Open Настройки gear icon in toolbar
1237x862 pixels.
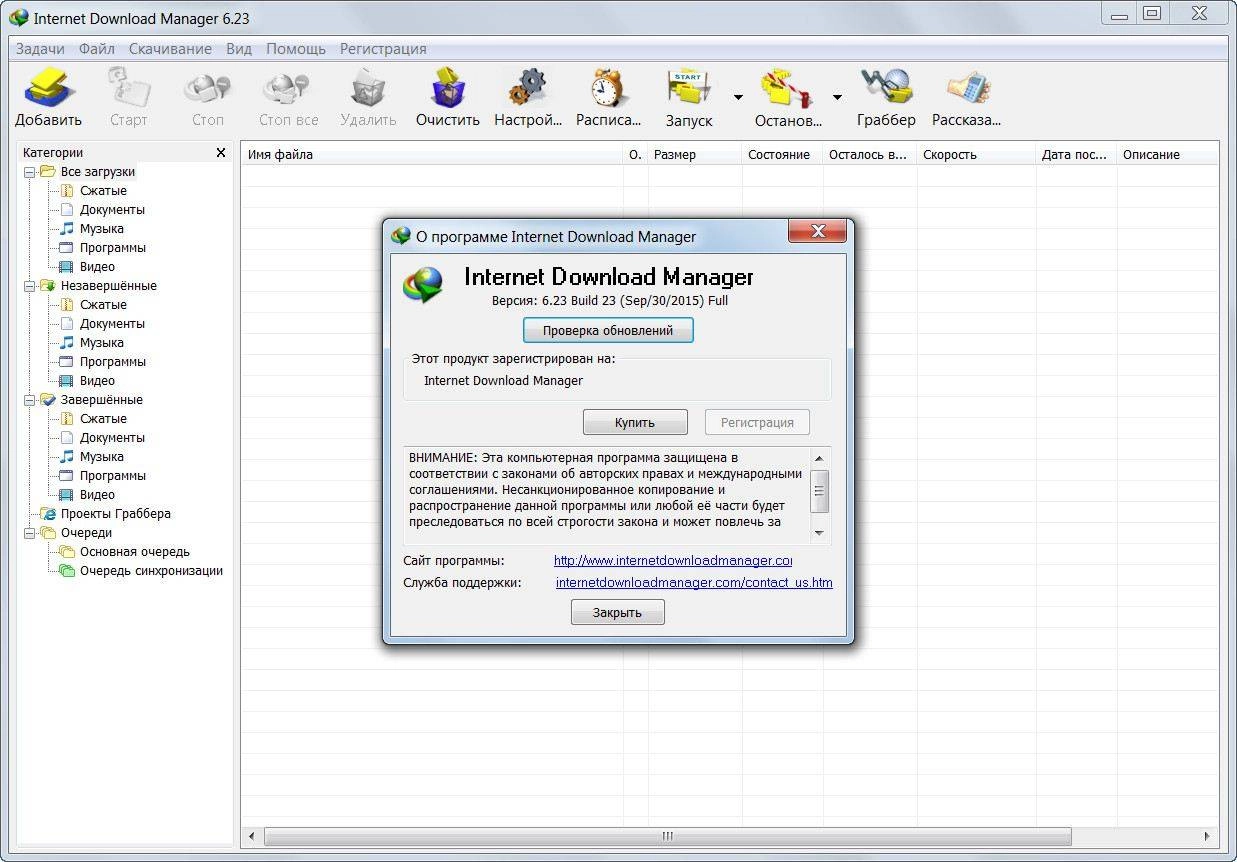pos(528,87)
